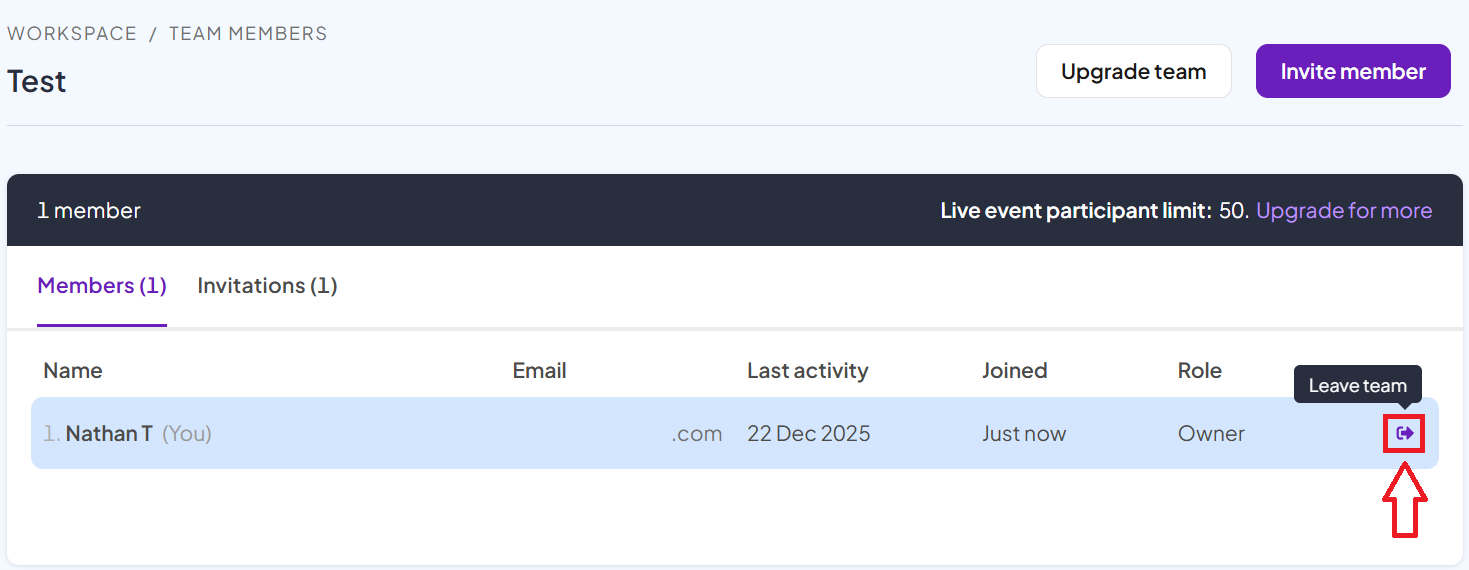The height and width of the screenshot is (570, 1469).
Task: Click the Joined column header
Action: (1014, 371)
